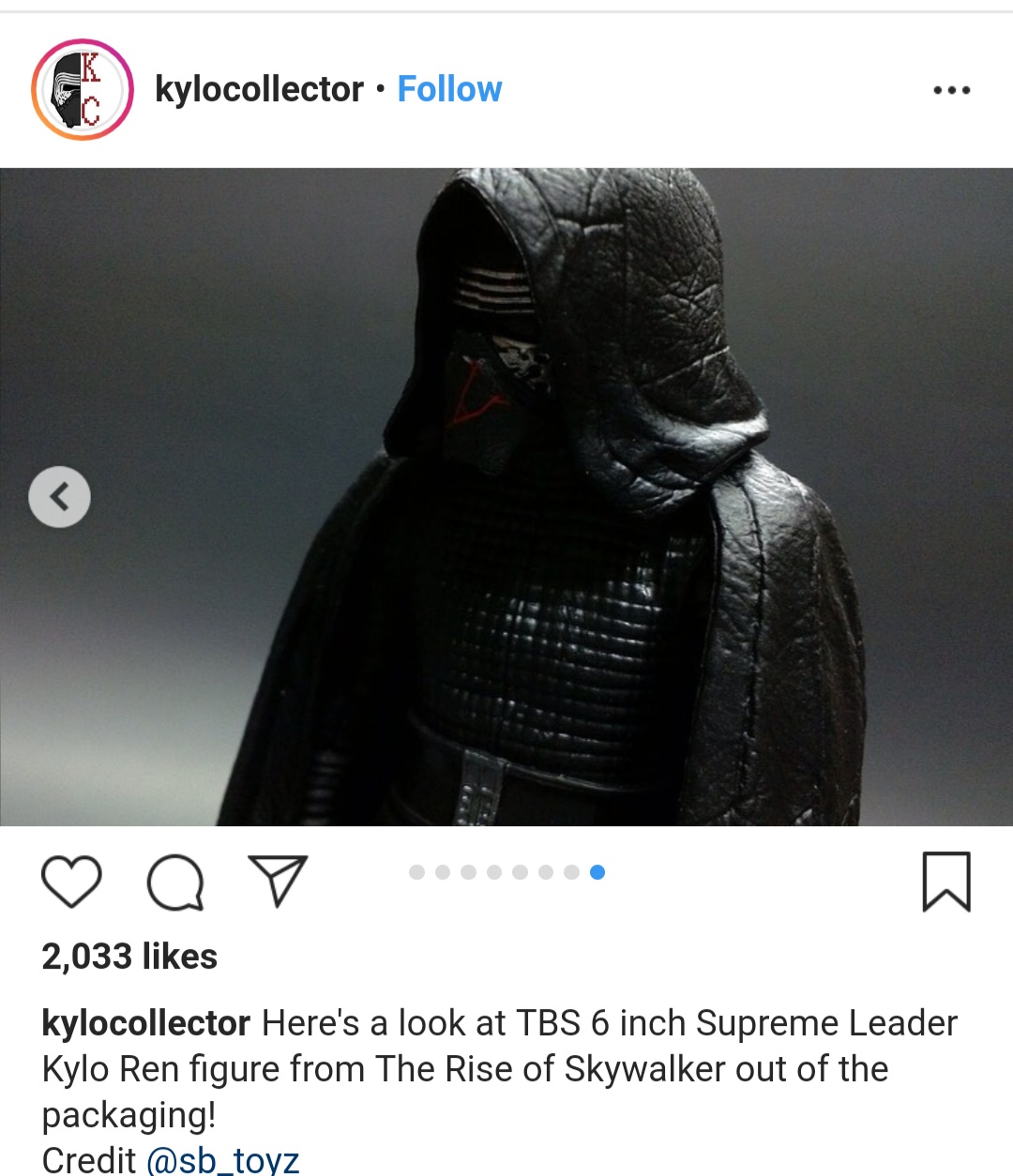Save post with the bookmark icon
The height and width of the screenshot is (1176, 1013).
click(x=946, y=882)
